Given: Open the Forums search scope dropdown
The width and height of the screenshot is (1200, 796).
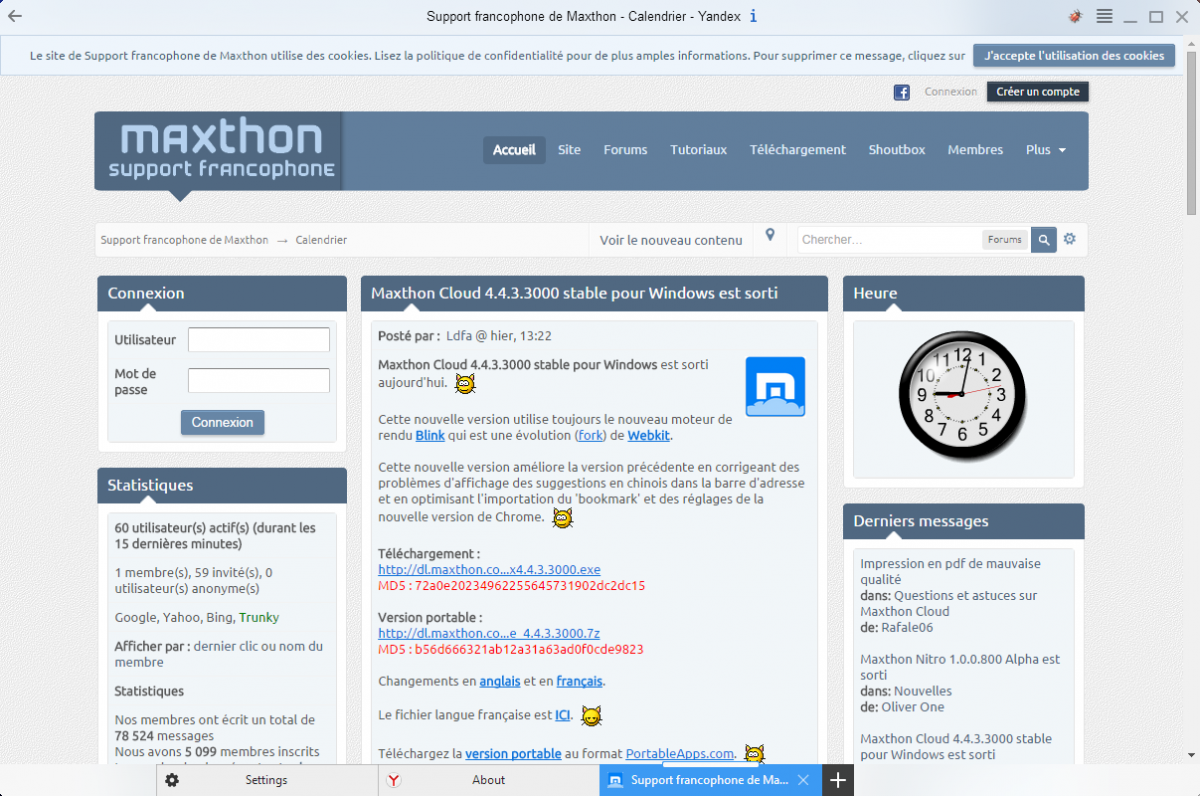Looking at the screenshot, I should click(1005, 240).
